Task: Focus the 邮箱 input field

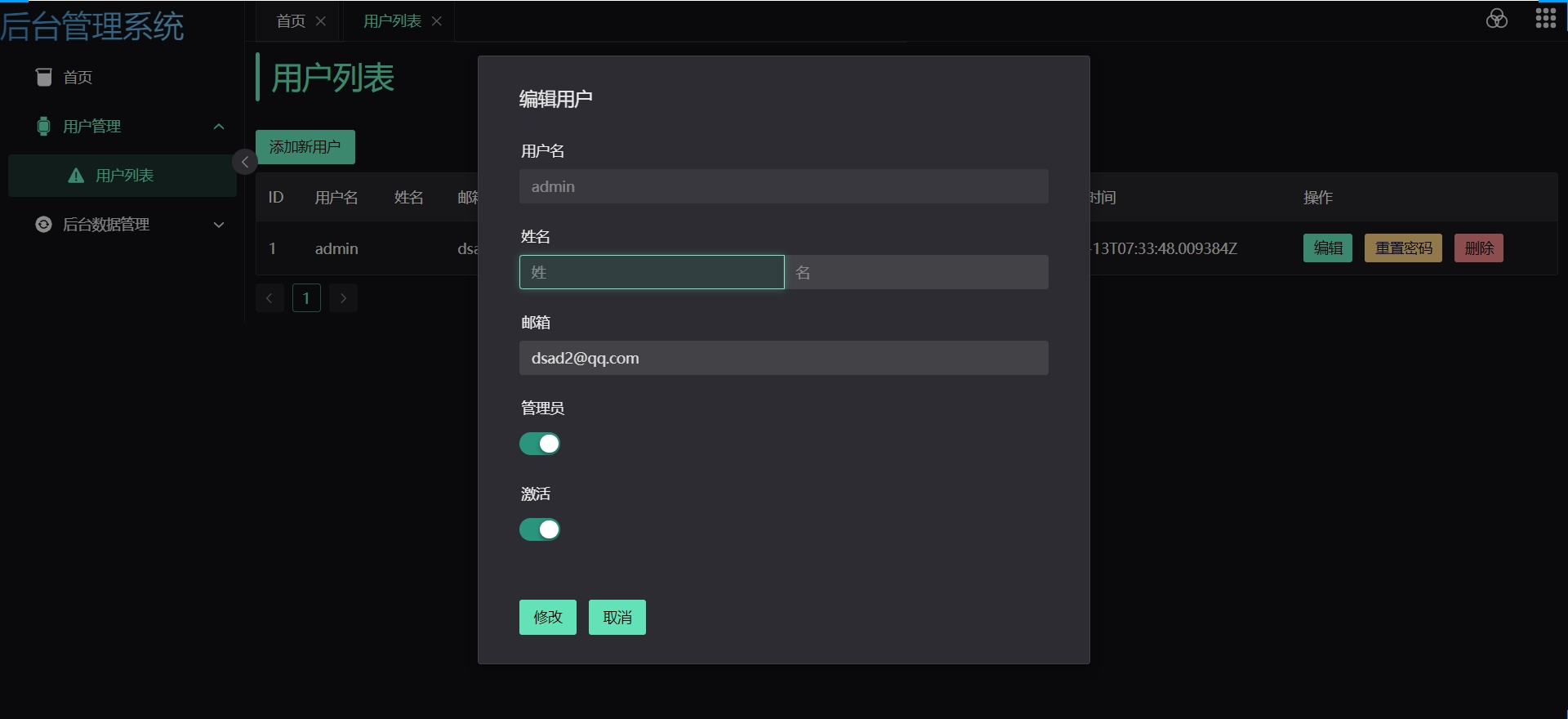Action: point(783,358)
